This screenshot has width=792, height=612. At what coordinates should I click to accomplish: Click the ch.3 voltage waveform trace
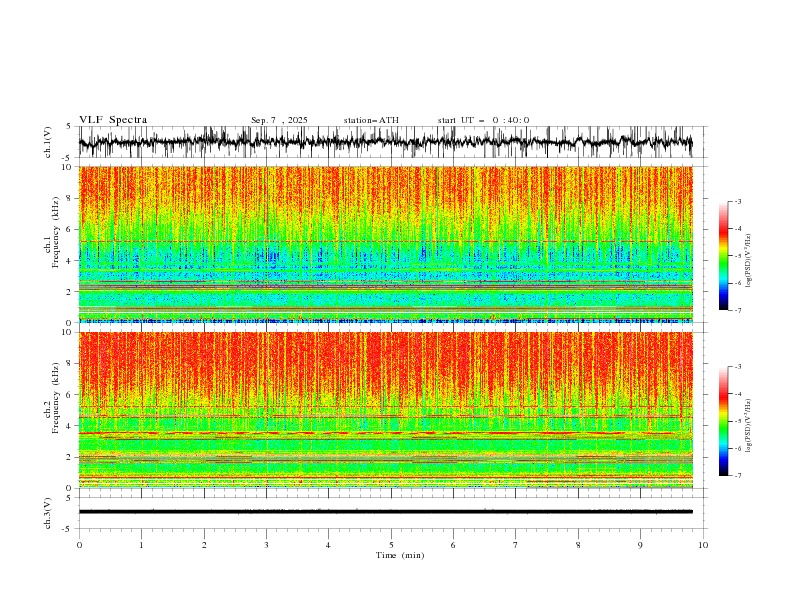pos(385,512)
